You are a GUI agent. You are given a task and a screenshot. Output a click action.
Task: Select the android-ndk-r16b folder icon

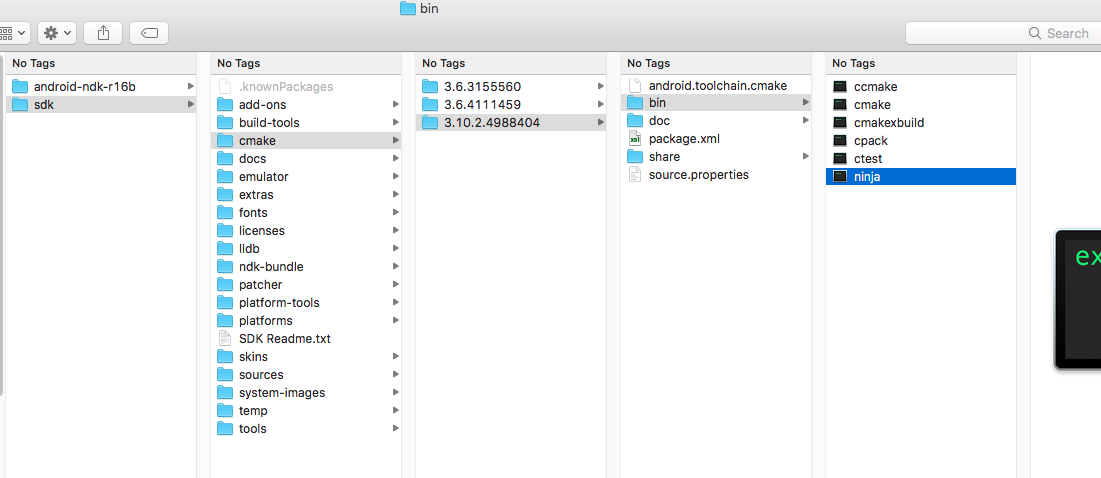[20, 87]
